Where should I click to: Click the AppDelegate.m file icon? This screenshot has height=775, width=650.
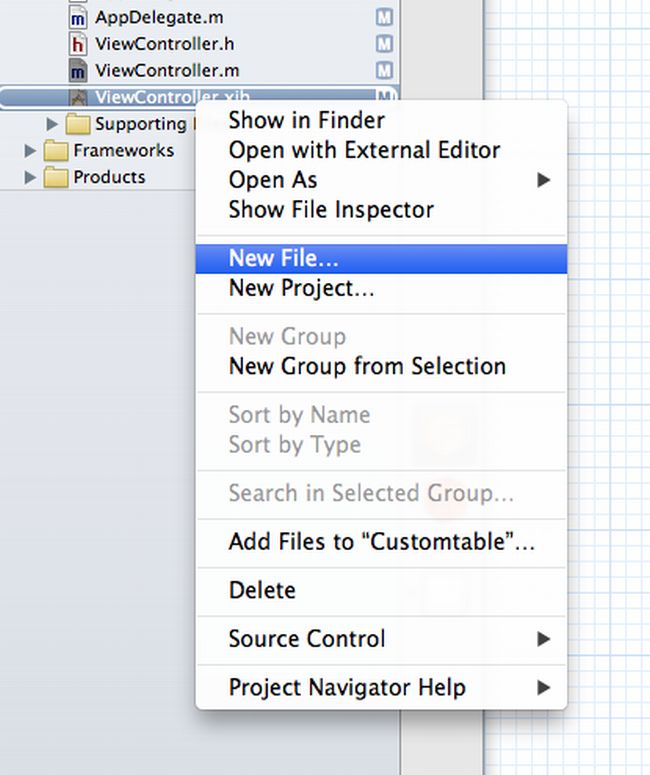click(78, 18)
